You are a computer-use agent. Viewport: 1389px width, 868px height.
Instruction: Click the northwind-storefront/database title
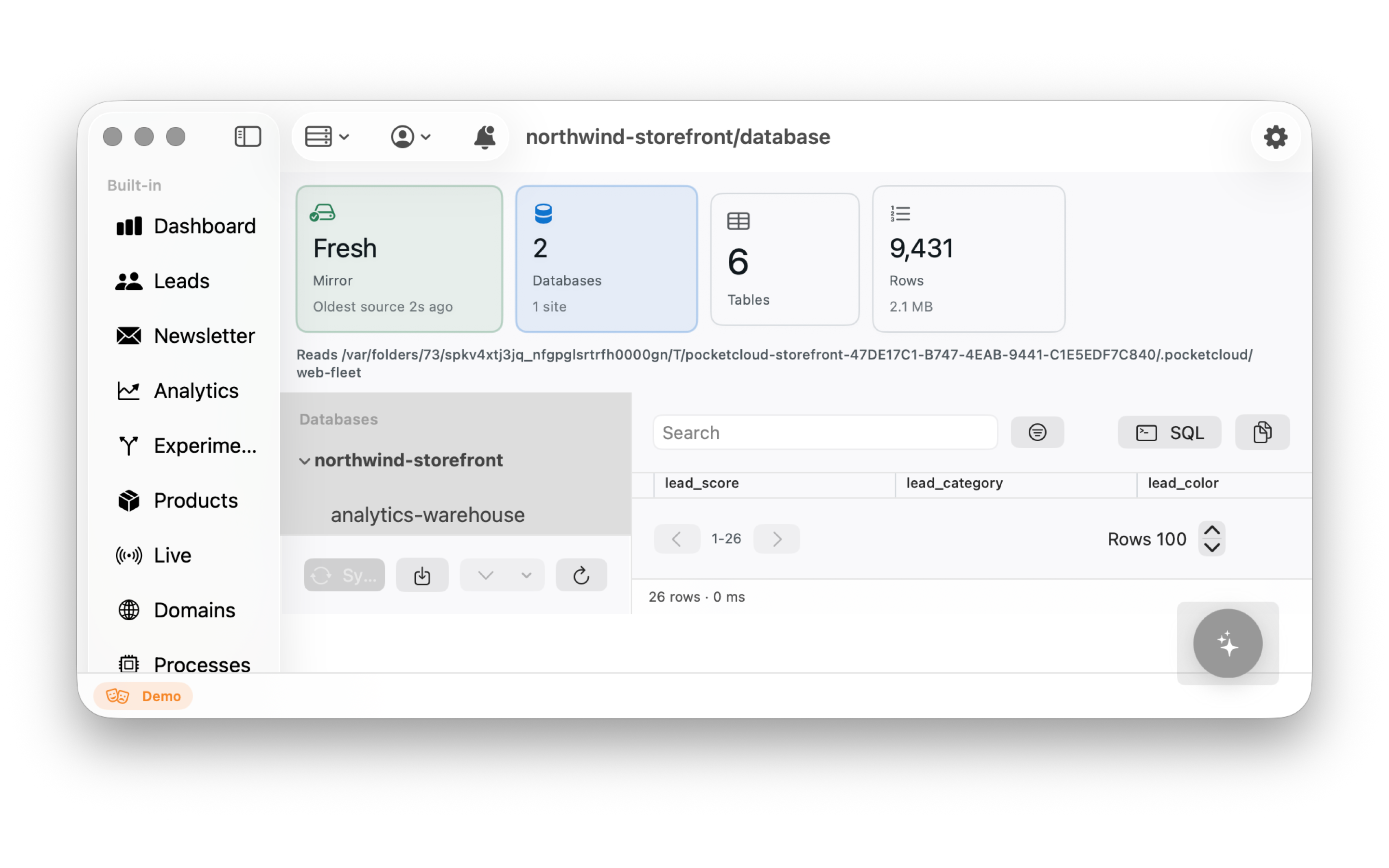[x=678, y=136]
